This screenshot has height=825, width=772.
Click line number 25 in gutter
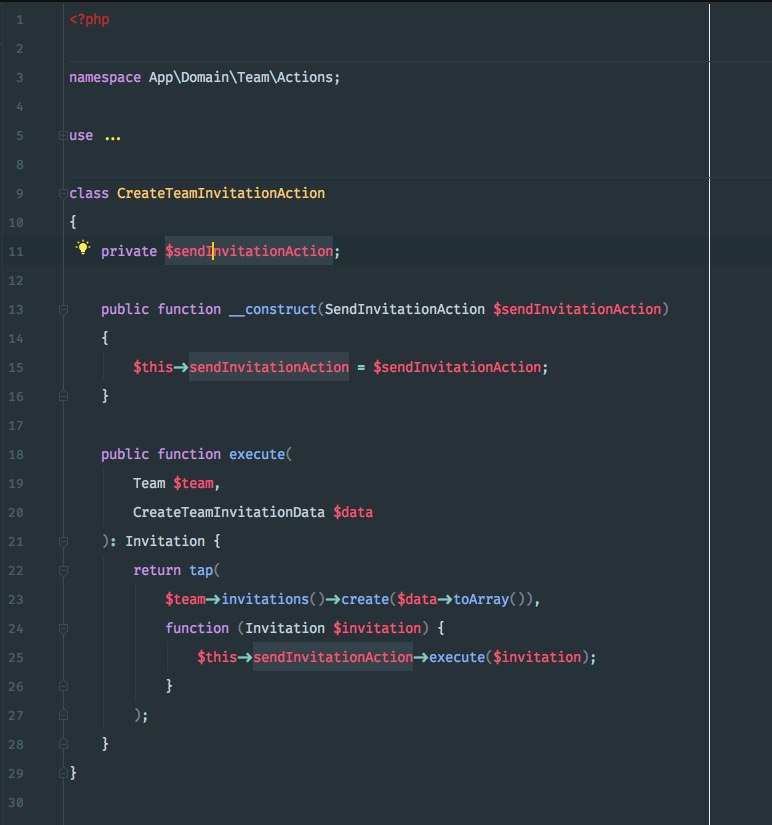[16, 657]
